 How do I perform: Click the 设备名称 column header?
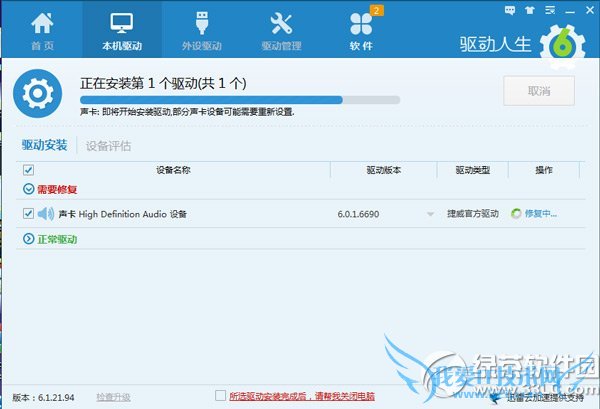(173, 170)
